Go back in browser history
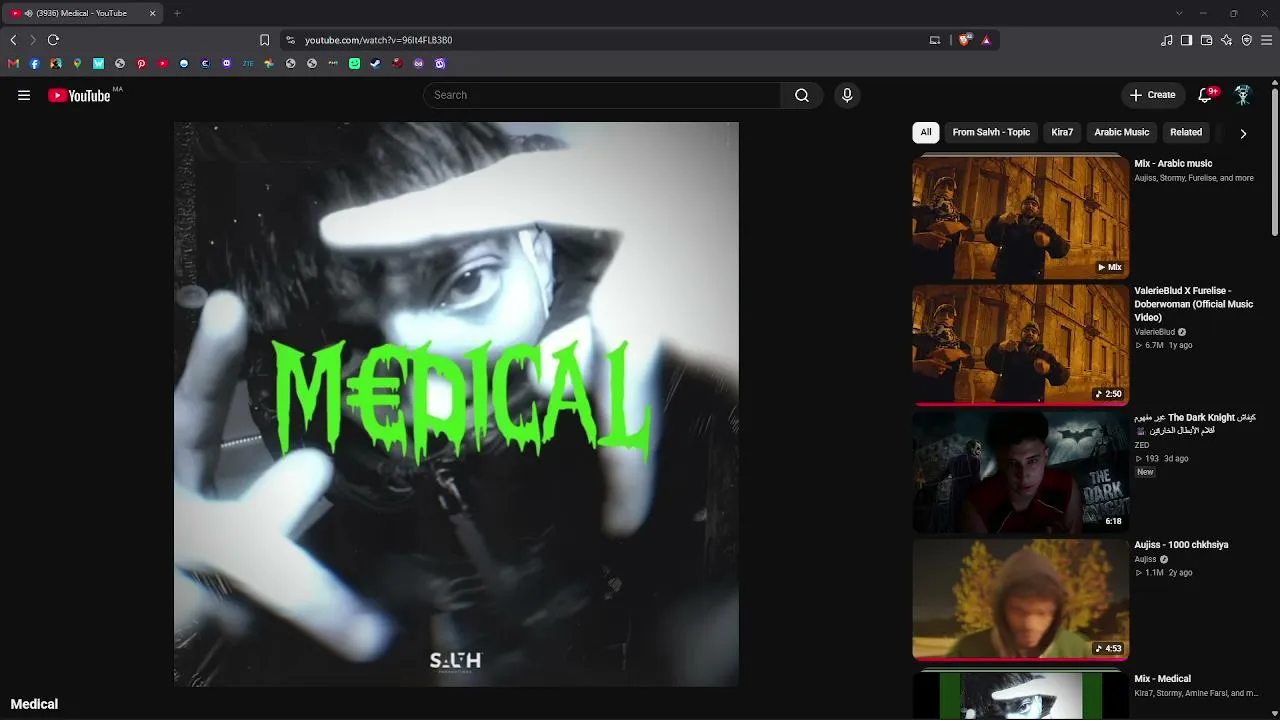The width and height of the screenshot is (1280, 720). (x=13, y=40)
